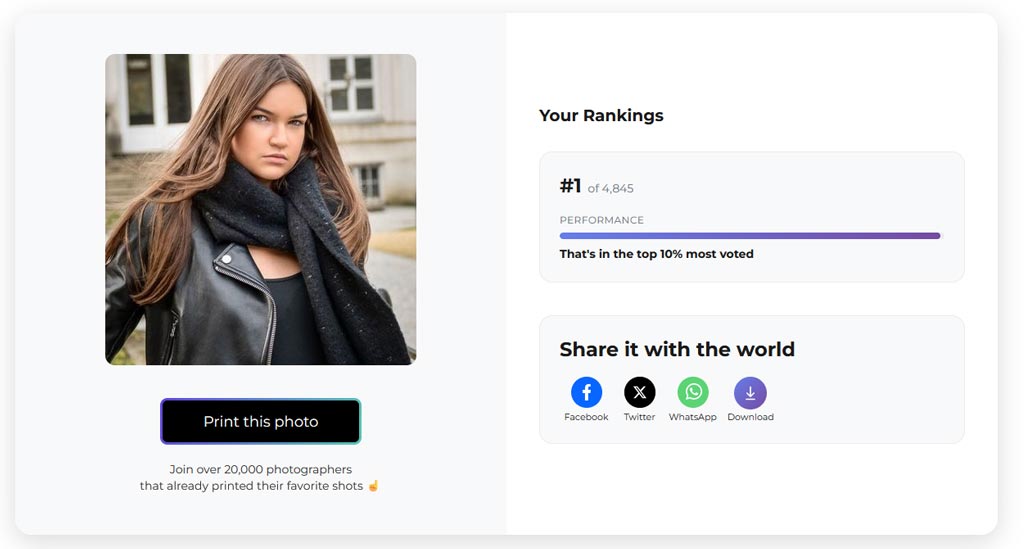Click the PERFORMANCE label
The width and height of the screenshot is (1024, 549).
click(x=602, y=220)
